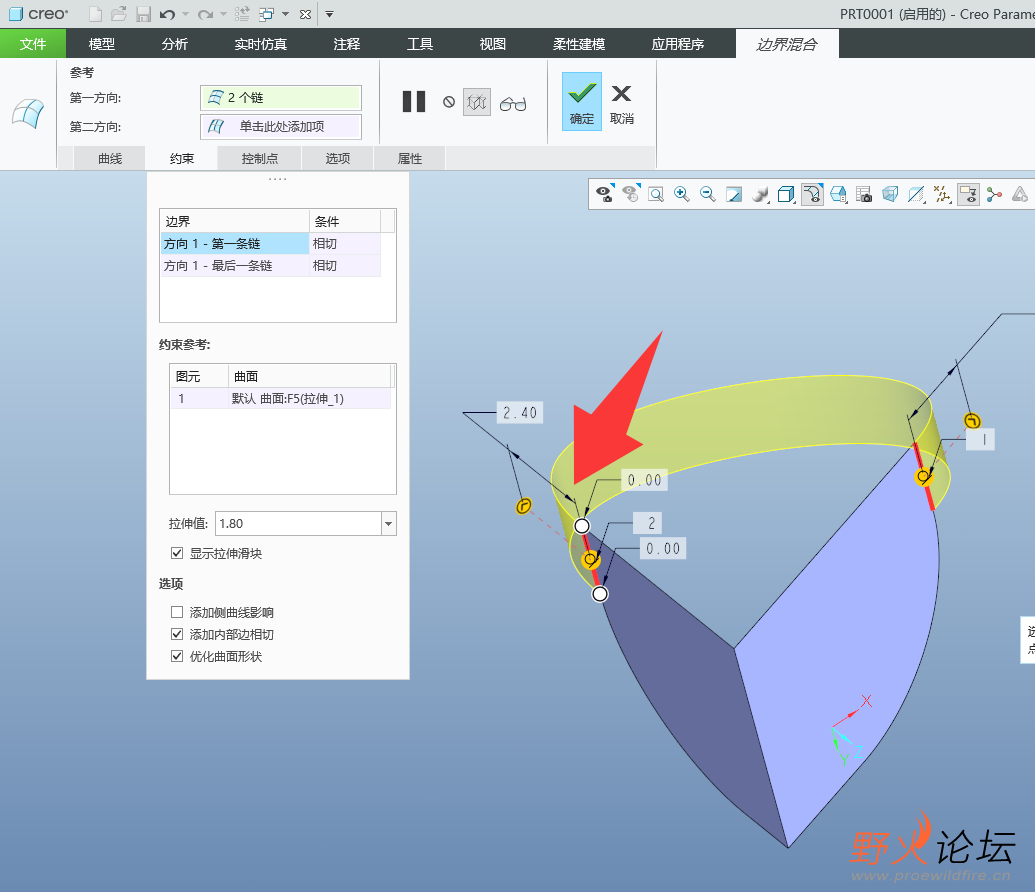Switch to the 视图 ribbon tab
The image size is (1035, 892).
(492, 44)
